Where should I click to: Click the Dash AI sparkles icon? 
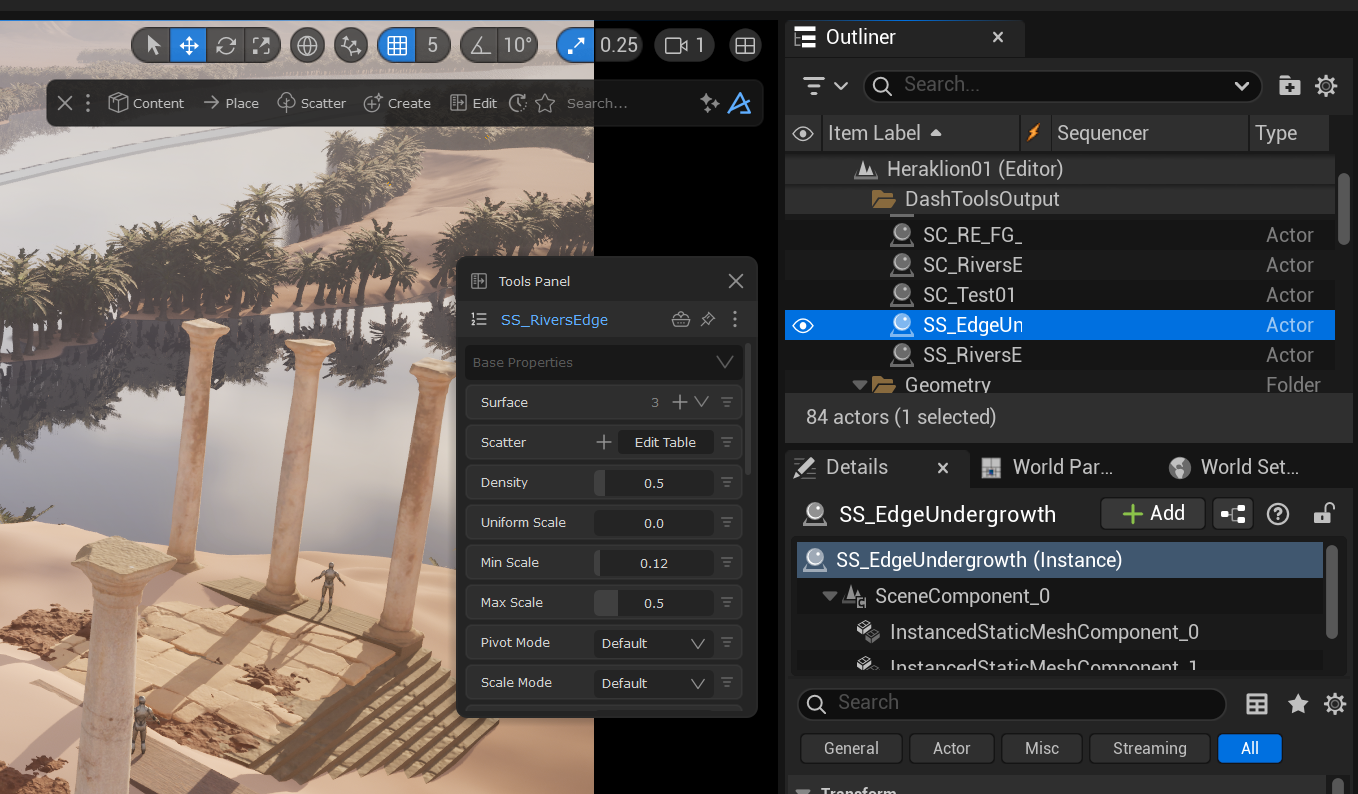pyautogui.click(x=710, y=103)
